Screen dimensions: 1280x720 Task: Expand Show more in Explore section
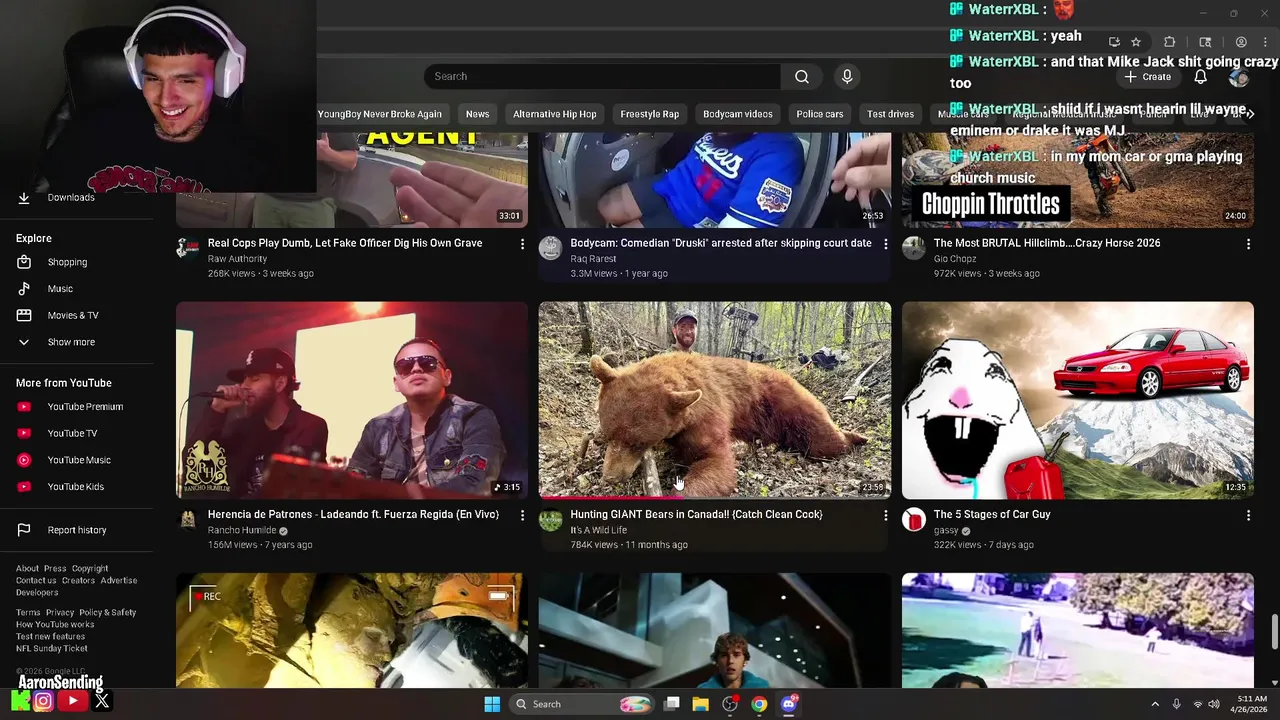point(71,342)
